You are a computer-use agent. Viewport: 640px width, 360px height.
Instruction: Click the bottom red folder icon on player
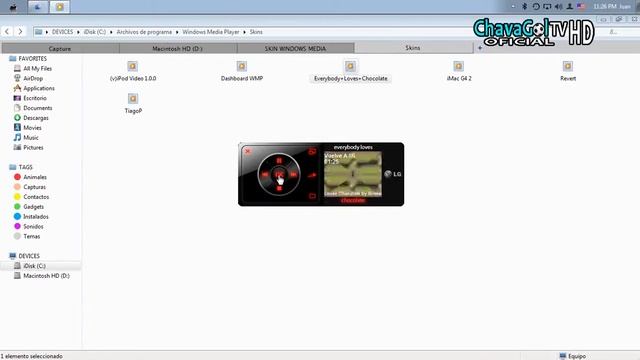312,196
